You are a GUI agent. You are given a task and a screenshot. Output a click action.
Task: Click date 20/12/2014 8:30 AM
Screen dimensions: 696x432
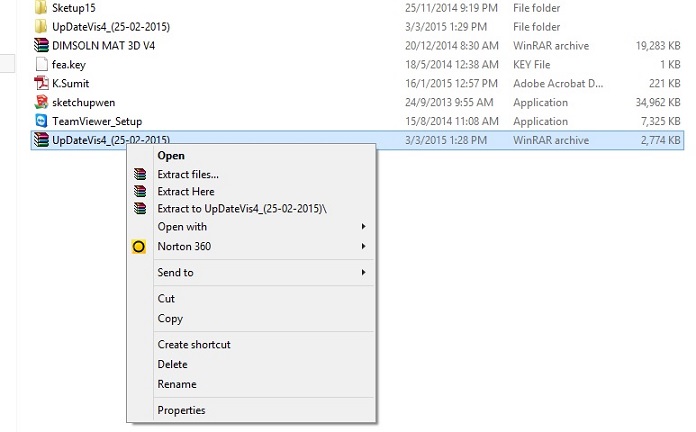(x=451, y=45)
